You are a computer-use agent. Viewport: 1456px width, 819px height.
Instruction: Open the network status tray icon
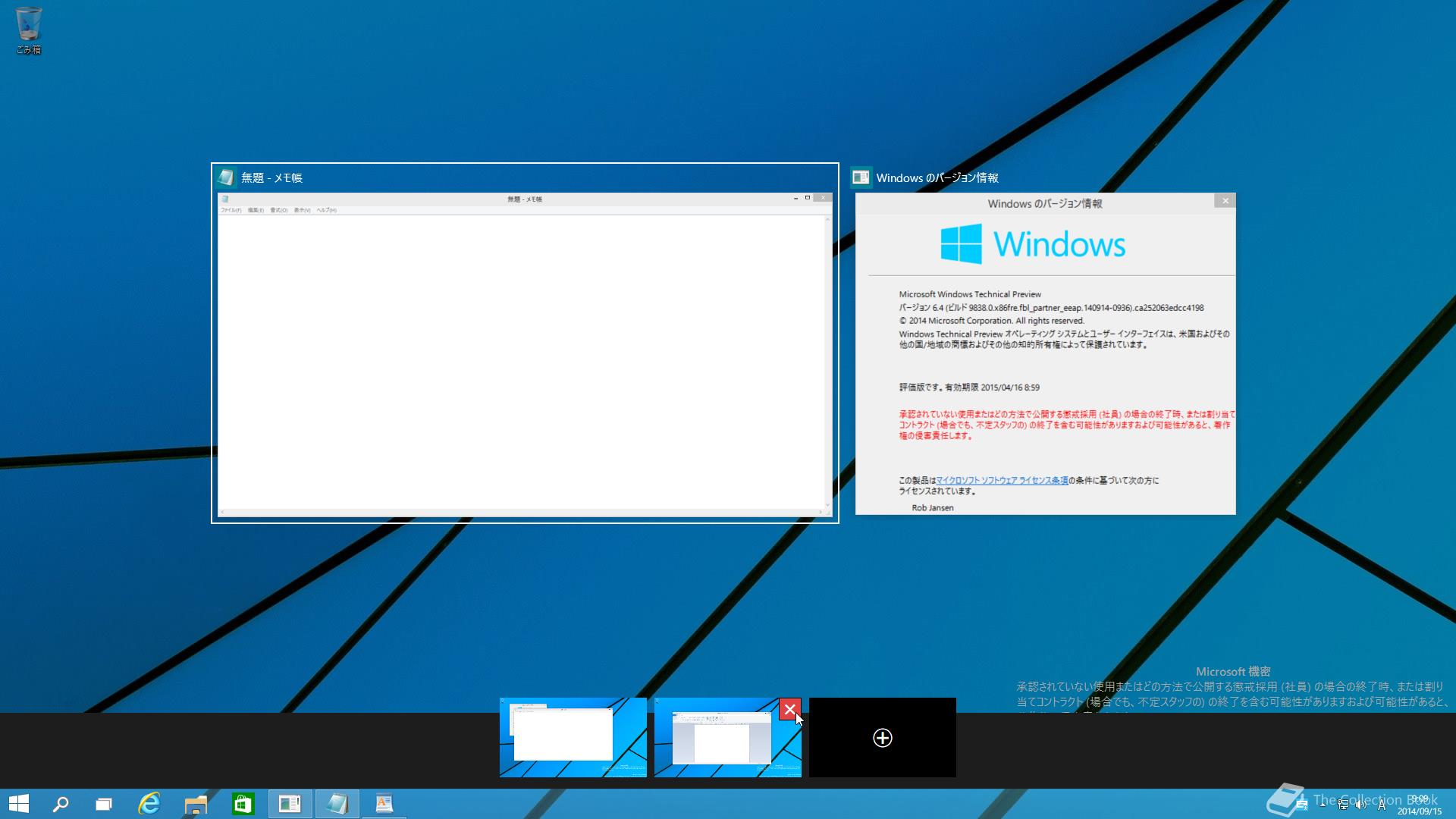pos(1343,805)
